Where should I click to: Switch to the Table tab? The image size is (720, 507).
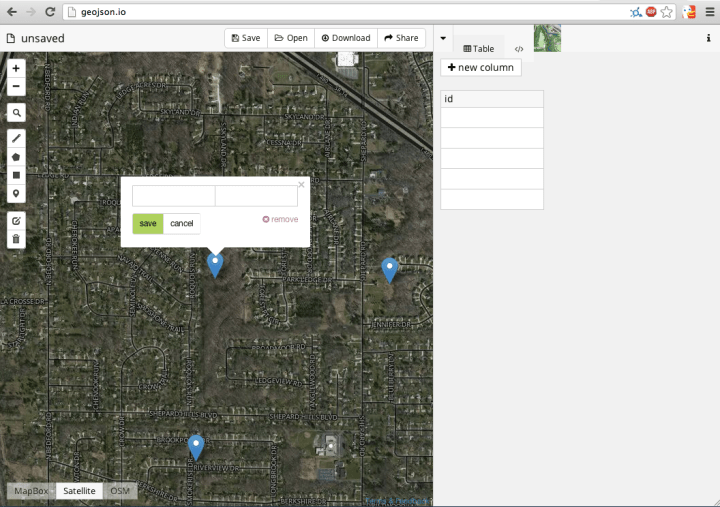click(479, 48)
